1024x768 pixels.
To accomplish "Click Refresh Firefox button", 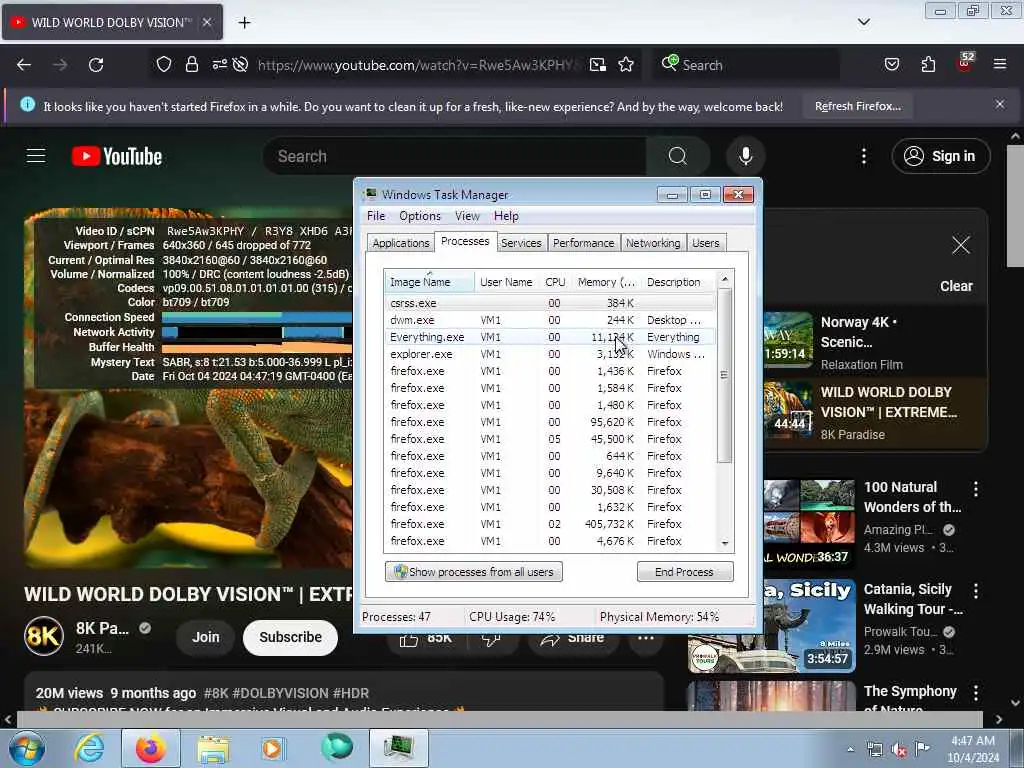I will pos(857,106).
